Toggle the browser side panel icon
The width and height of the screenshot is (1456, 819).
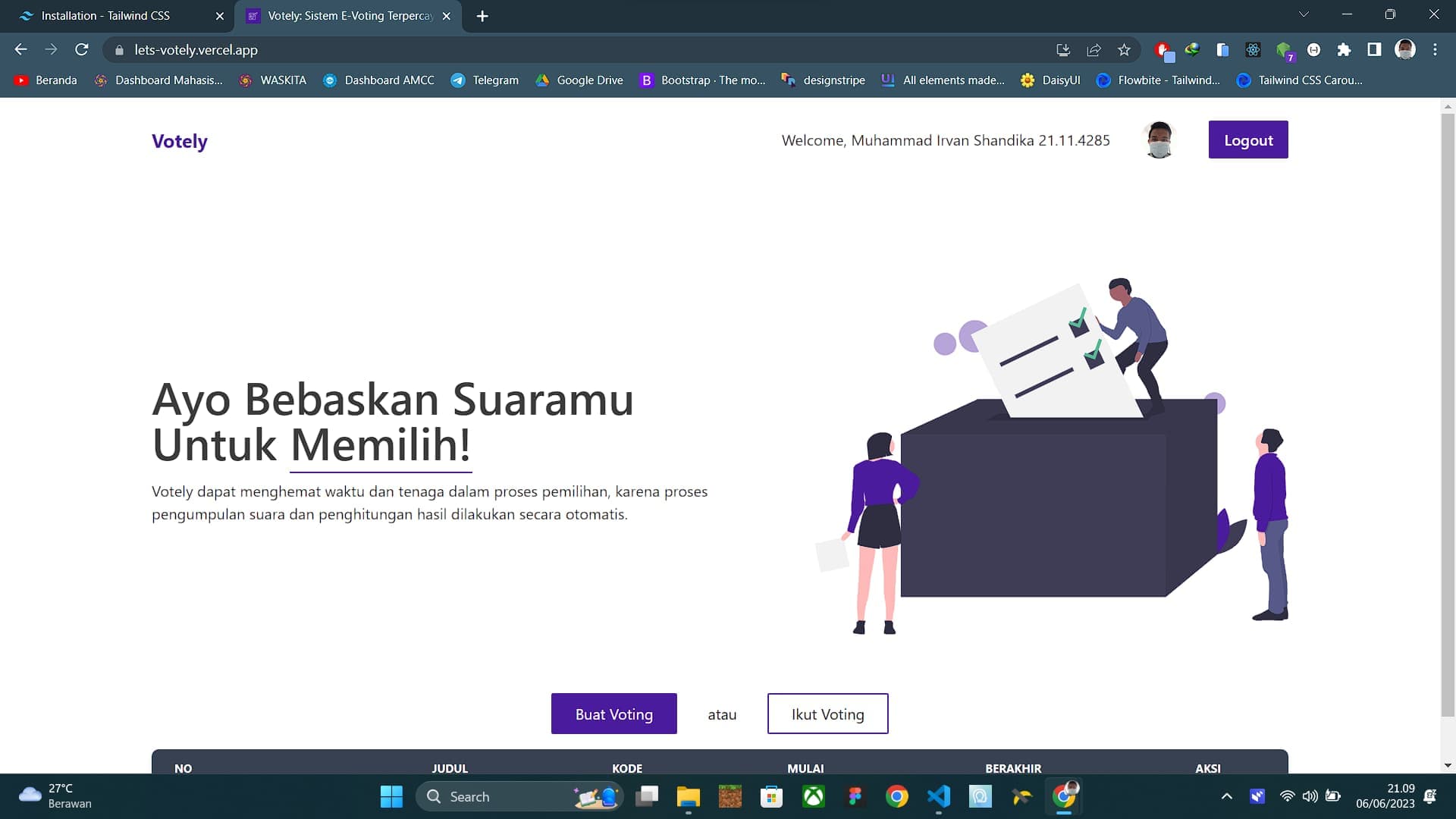click(x=1374, y=50)
